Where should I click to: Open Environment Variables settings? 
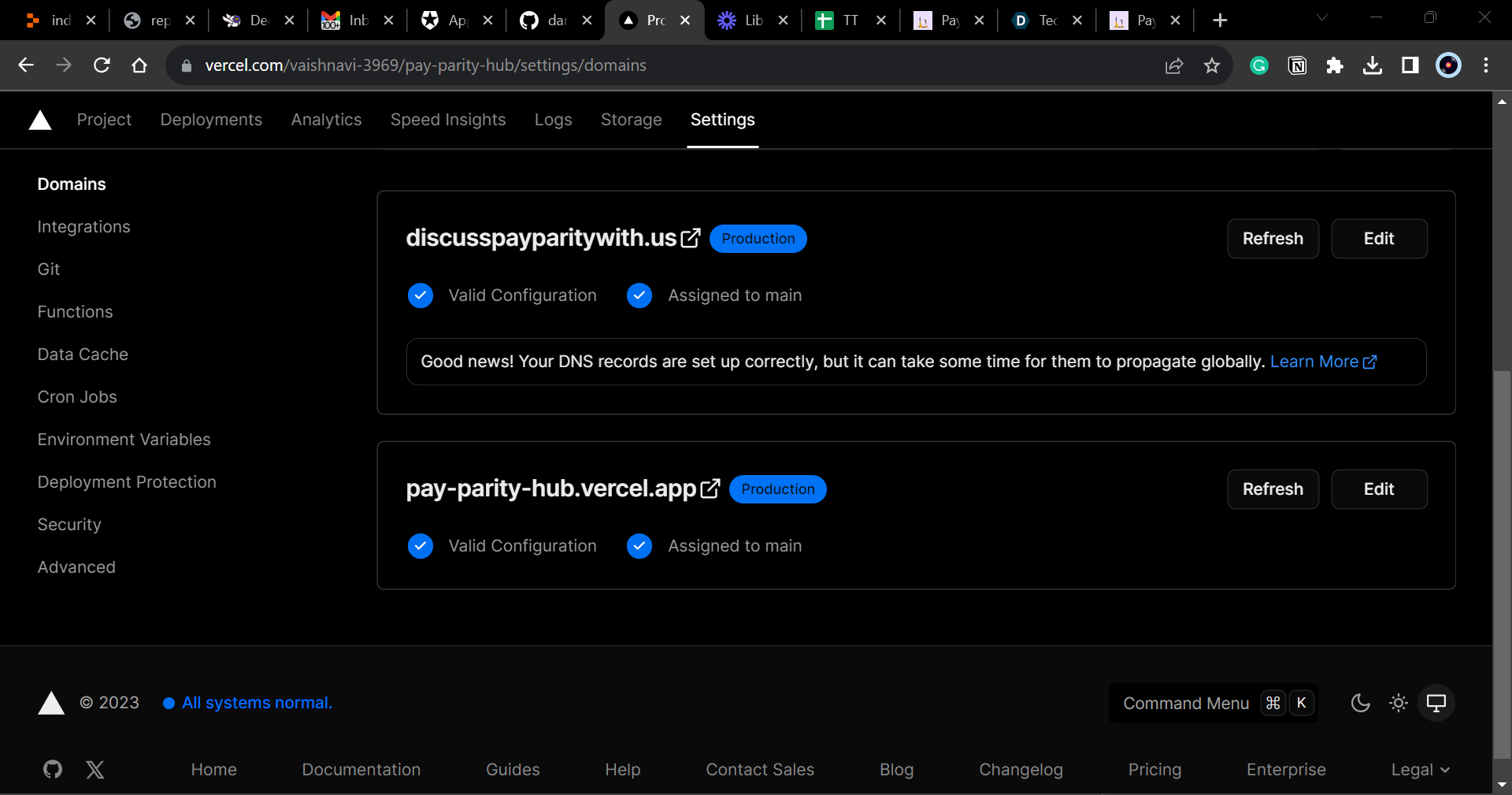coord(124,440)
